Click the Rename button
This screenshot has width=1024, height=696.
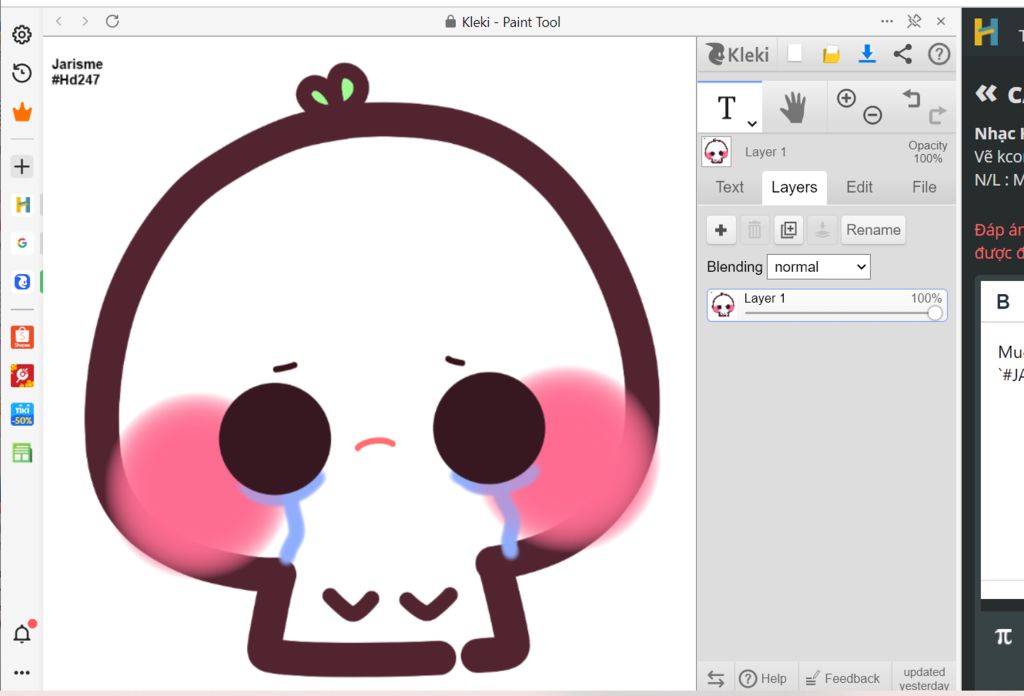pyautogui.click(x=873, y=230)
